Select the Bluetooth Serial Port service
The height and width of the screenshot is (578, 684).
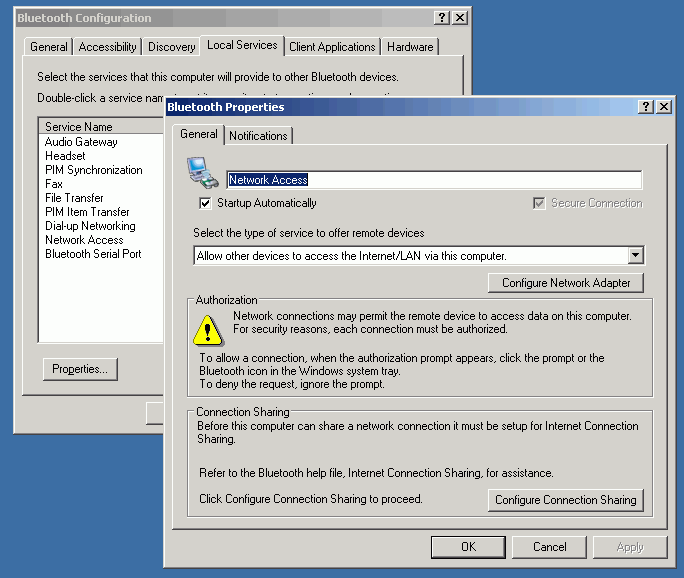(x=93, y=253)
